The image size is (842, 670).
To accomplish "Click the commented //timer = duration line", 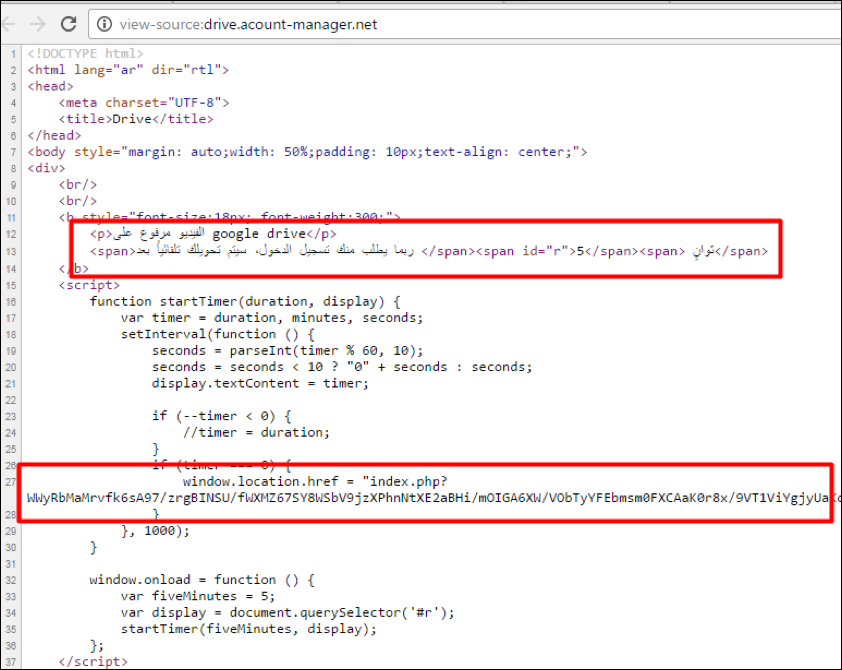I will coord(256,432).
